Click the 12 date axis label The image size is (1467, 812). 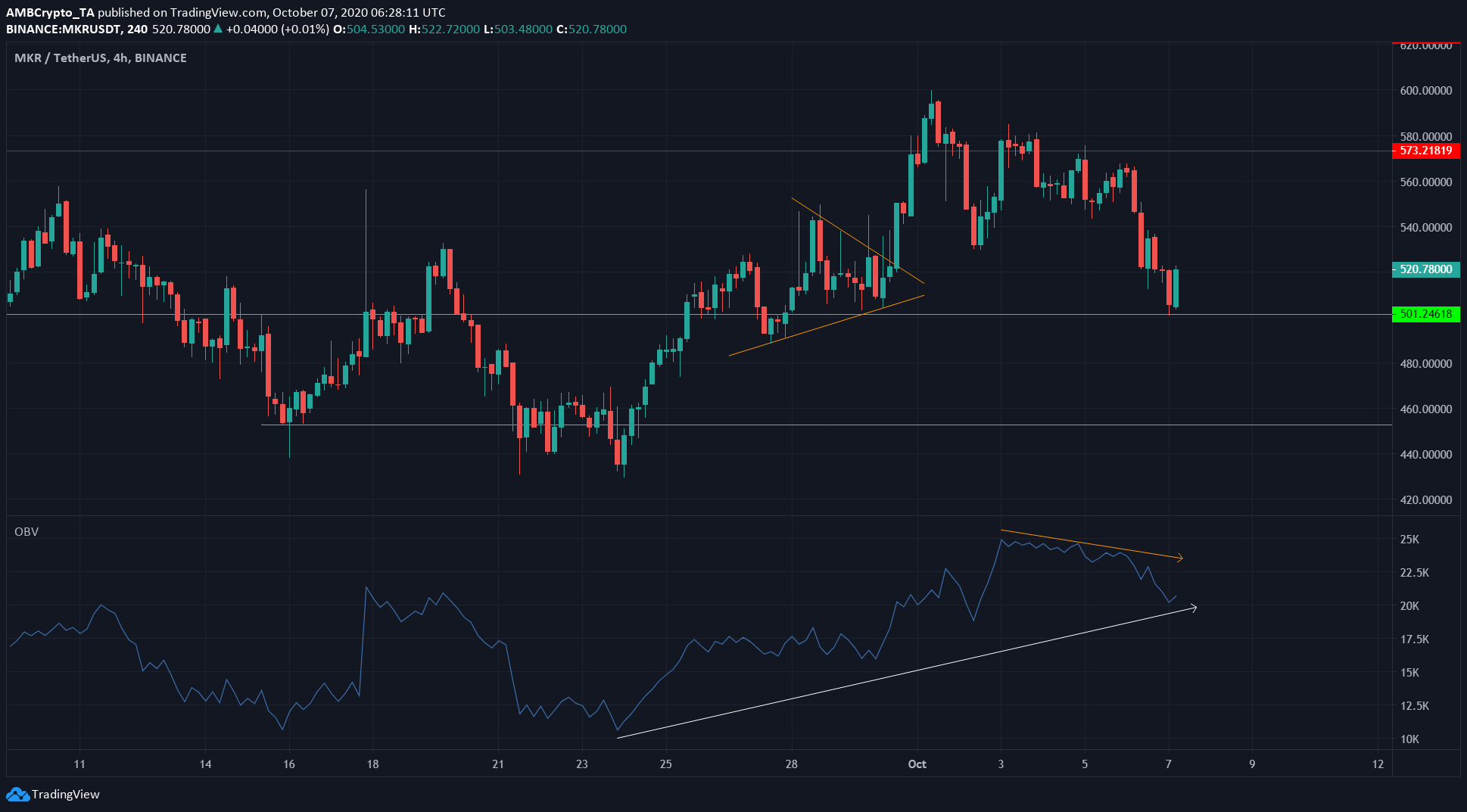coord(1378,764)
